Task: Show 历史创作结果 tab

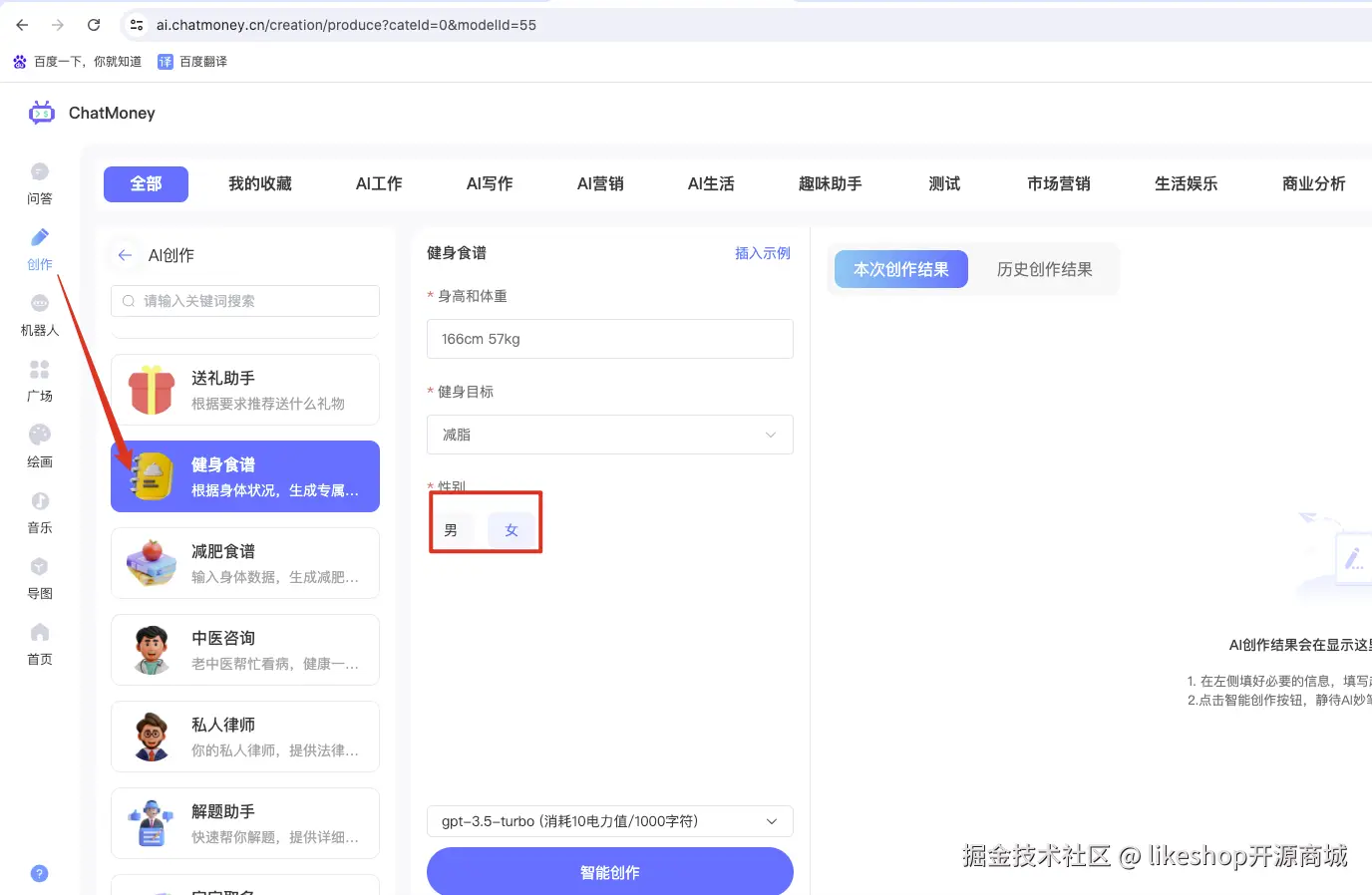Action: click(x=1045, y=269)
